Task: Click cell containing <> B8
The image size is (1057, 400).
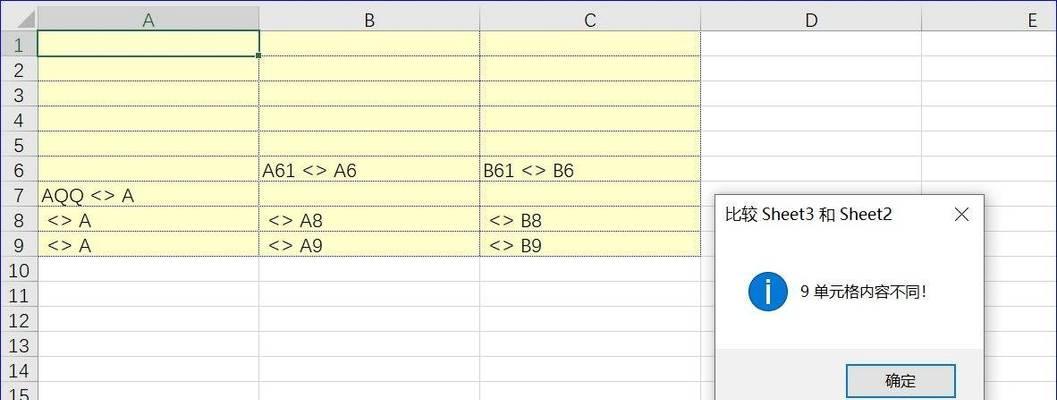Action: [590, 220]
